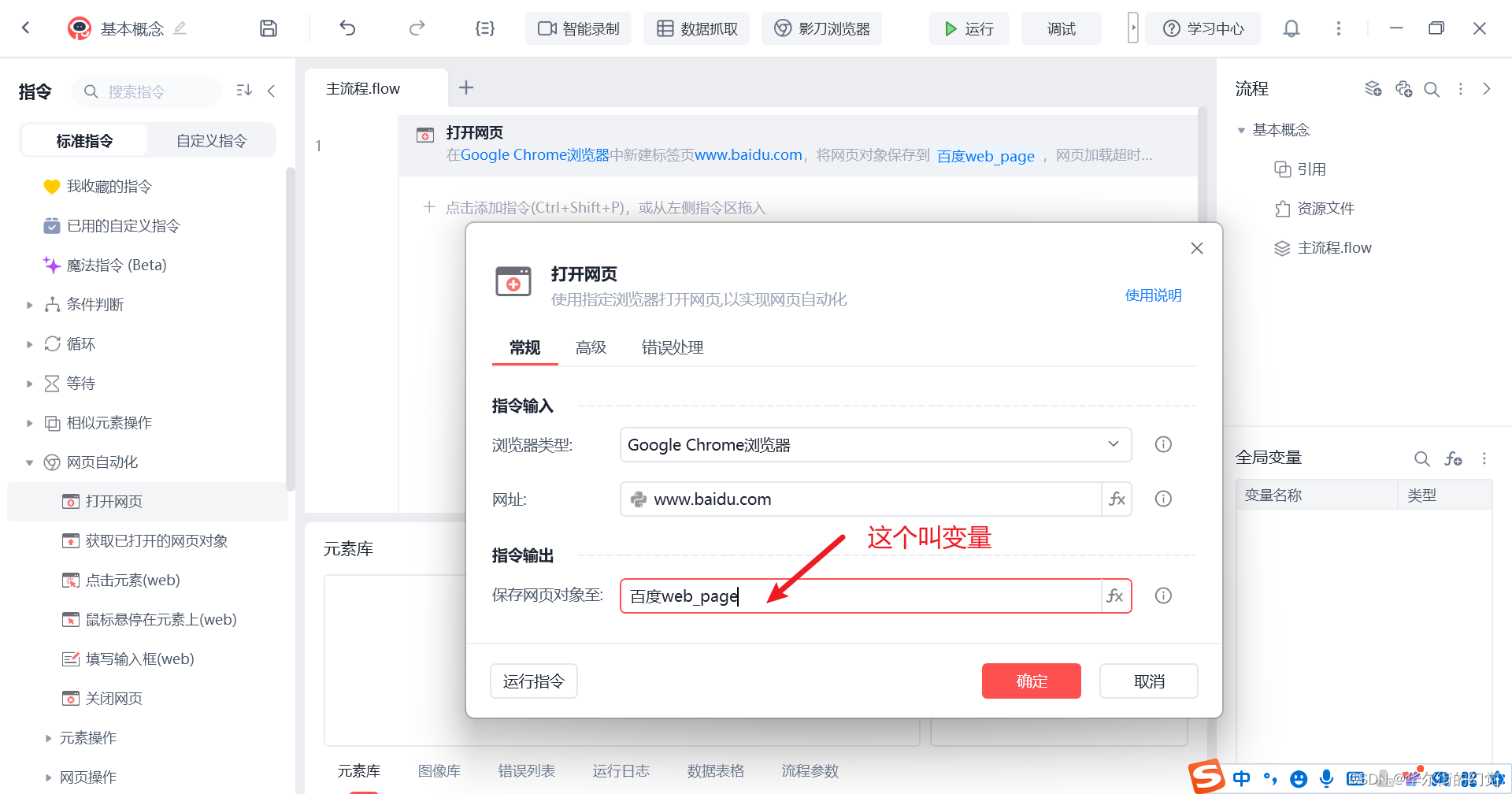Collapse the instruction panel chevron
The width and height of the screenshot is (1512, 794).
point(272,91)
